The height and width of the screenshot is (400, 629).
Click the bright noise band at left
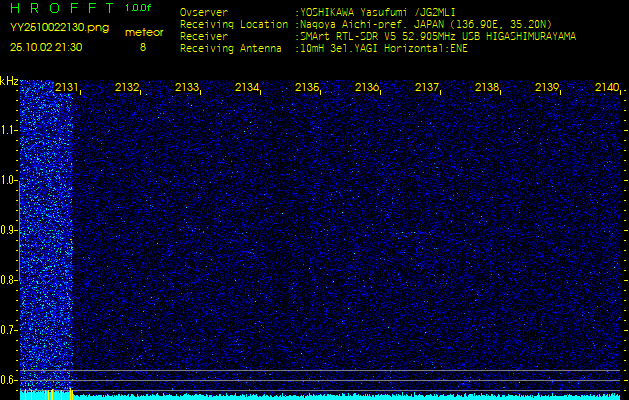coord(45,230)
